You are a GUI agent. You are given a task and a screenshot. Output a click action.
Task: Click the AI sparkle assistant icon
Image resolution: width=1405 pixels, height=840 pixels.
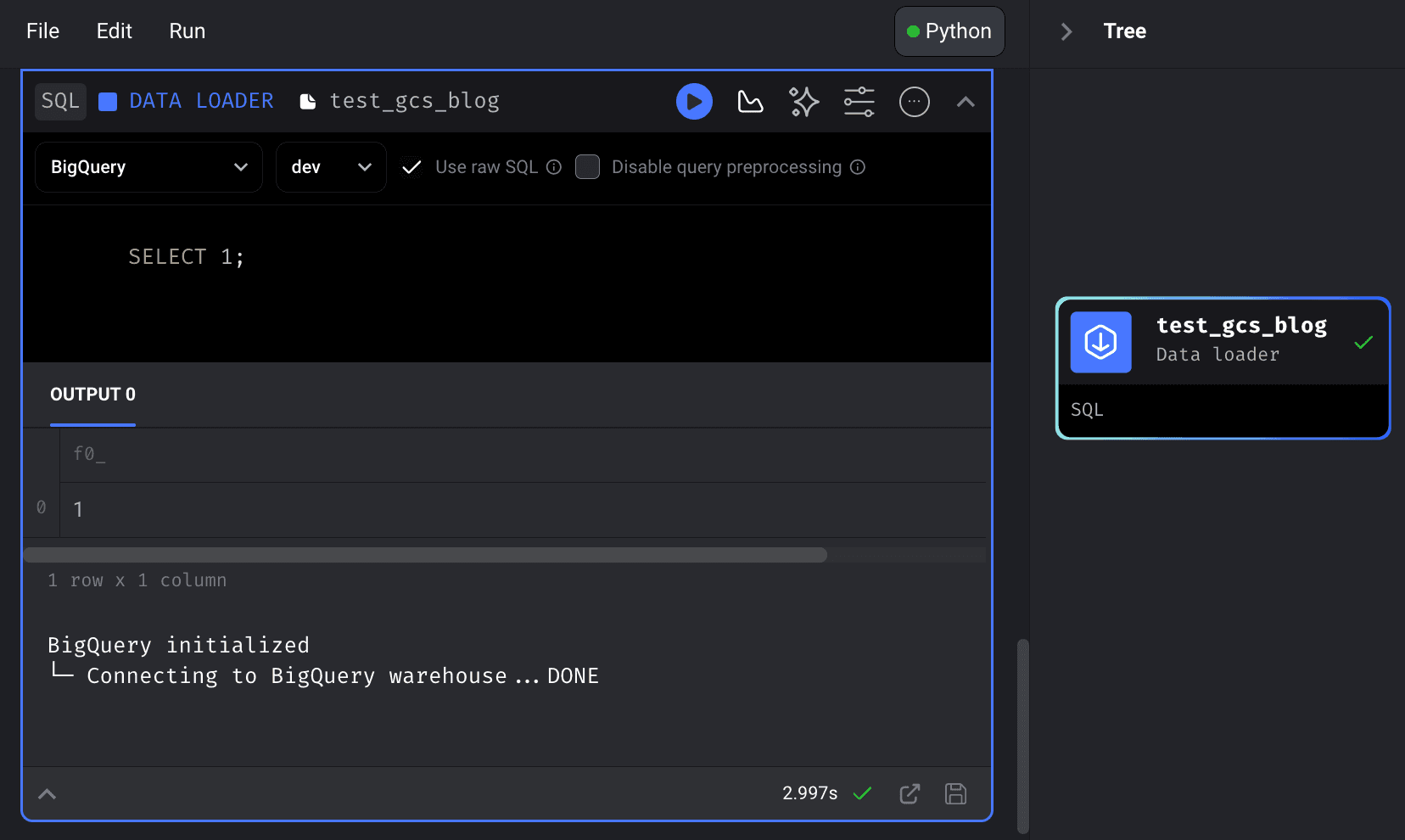(x=803, y=102)
